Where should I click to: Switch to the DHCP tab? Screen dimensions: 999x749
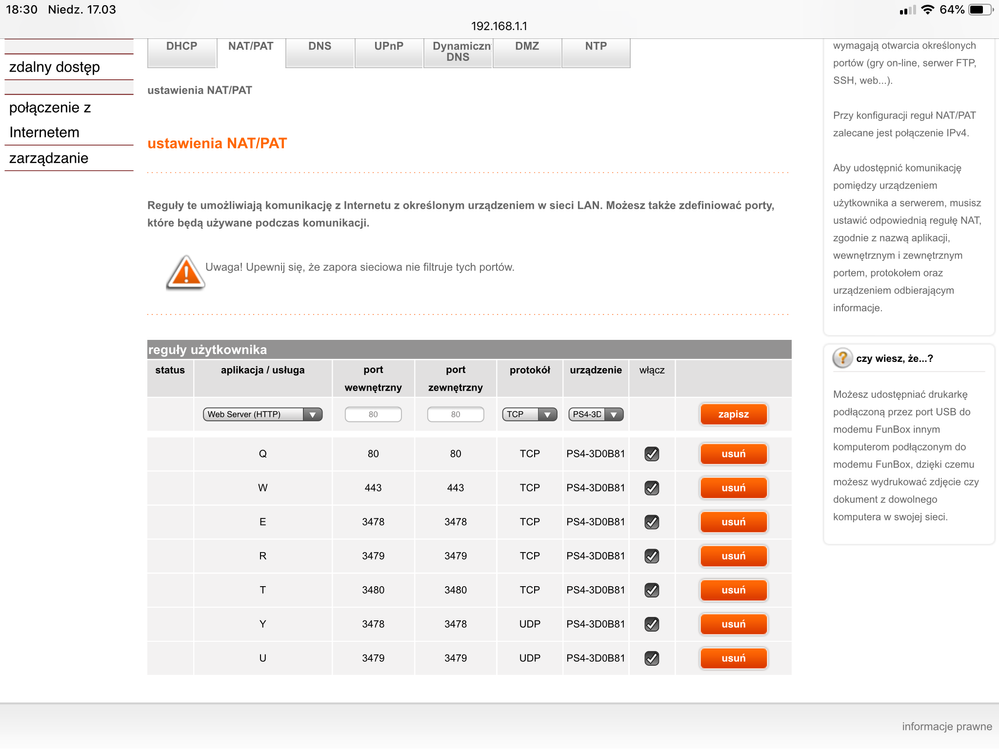pyautogui.click(x=182, y=47)
